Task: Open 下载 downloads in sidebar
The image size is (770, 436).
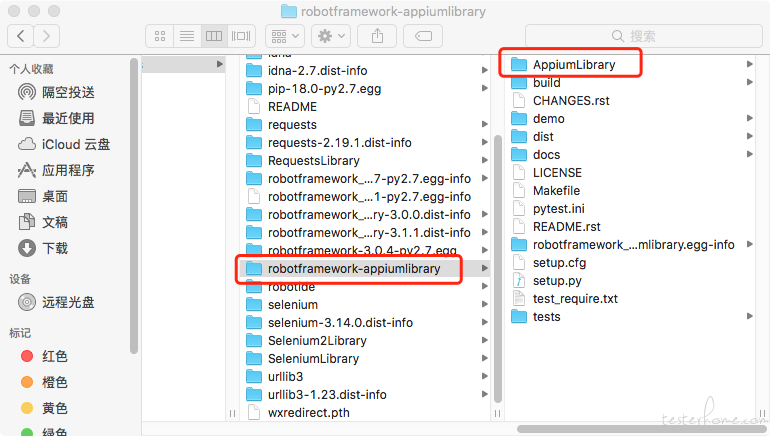Action: click(x=43, y=248)
